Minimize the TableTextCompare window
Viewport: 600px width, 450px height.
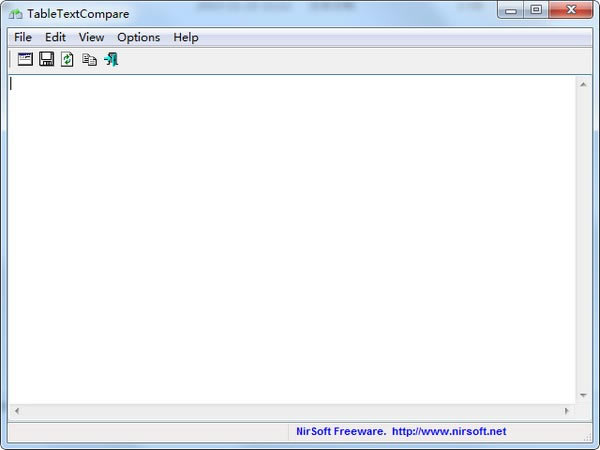(512, 11)
